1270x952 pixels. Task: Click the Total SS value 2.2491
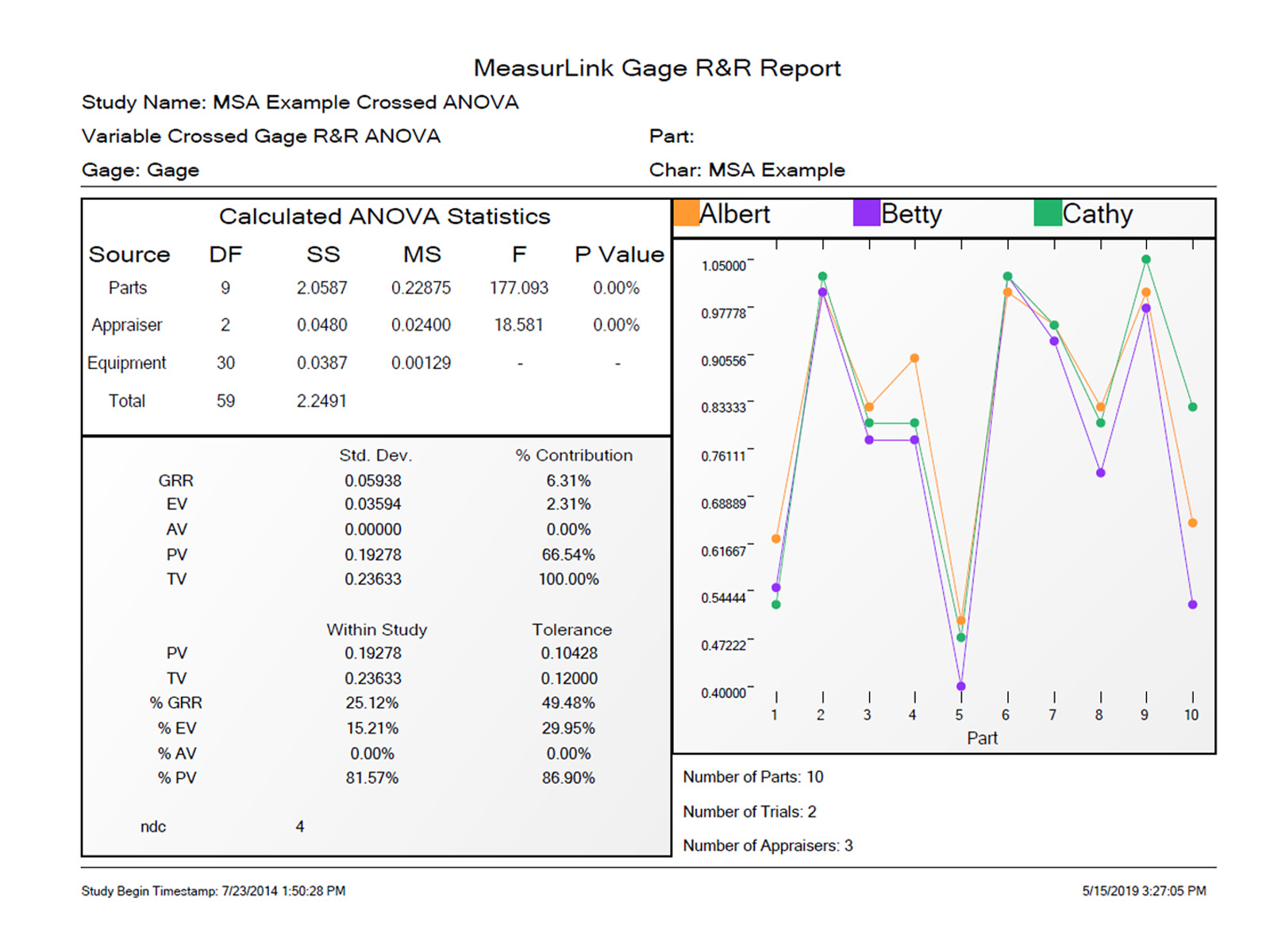322,401
